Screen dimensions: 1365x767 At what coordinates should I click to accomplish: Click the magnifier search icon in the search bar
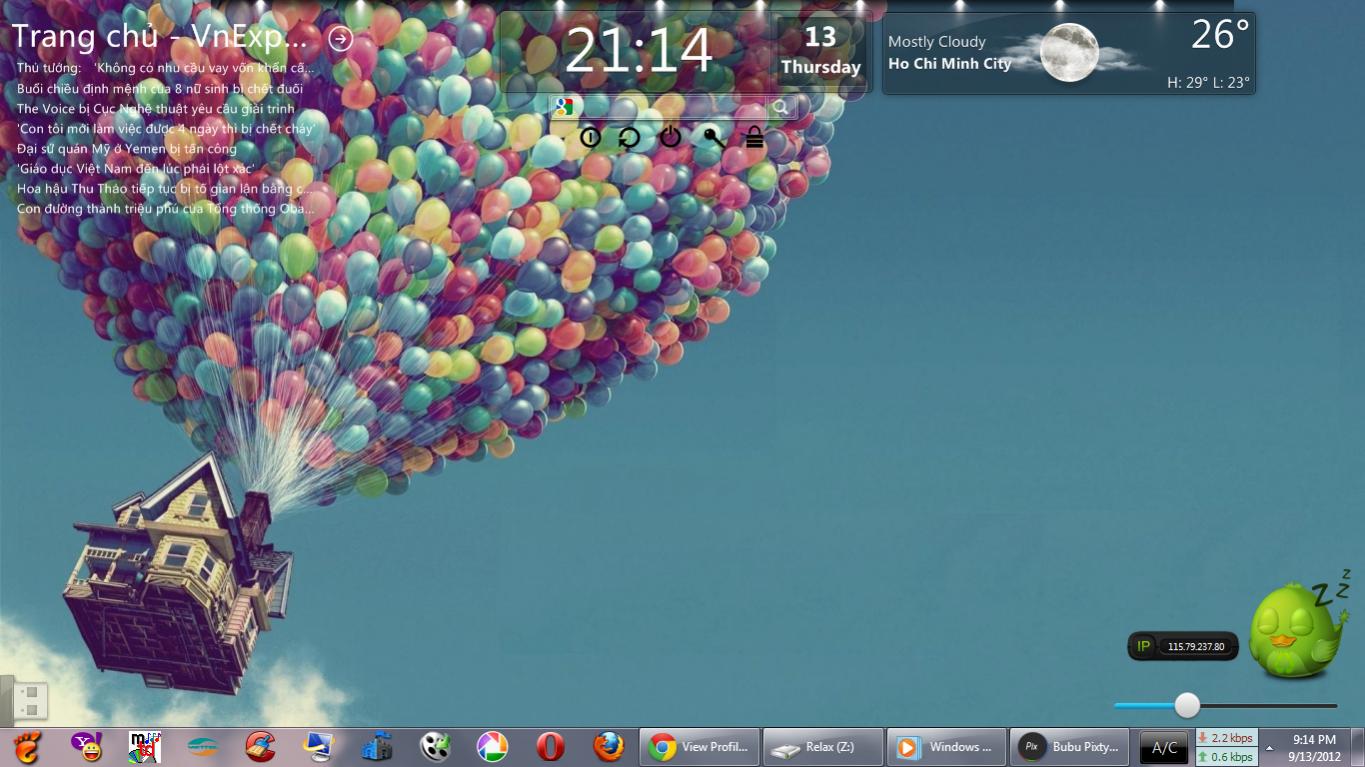780,107
